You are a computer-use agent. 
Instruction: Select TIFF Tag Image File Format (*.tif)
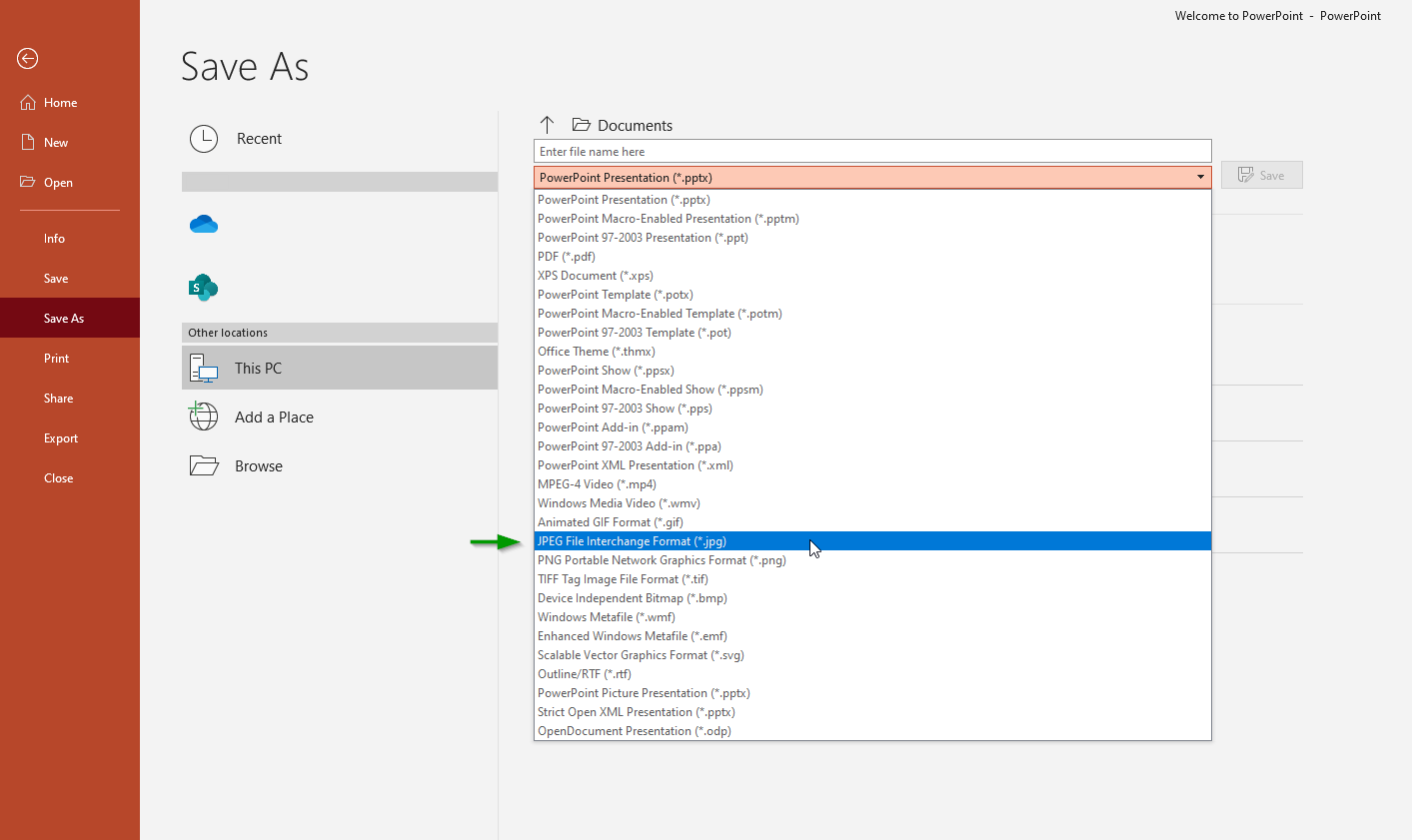point(872,579)
